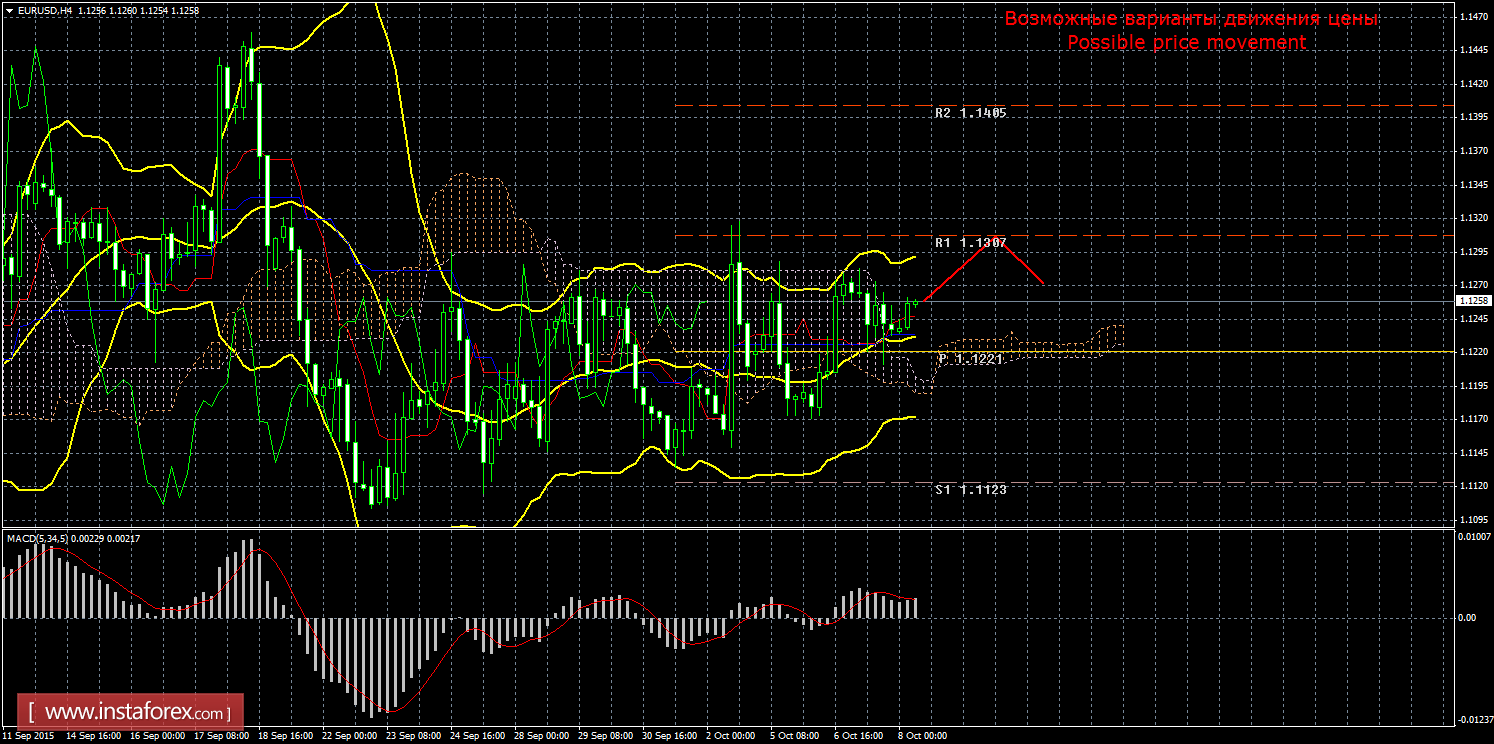Click the triangle arrow beside EURUSD,H4
Image resolution: width=1494 pixels, height=744 pixels.
(9, 10)
